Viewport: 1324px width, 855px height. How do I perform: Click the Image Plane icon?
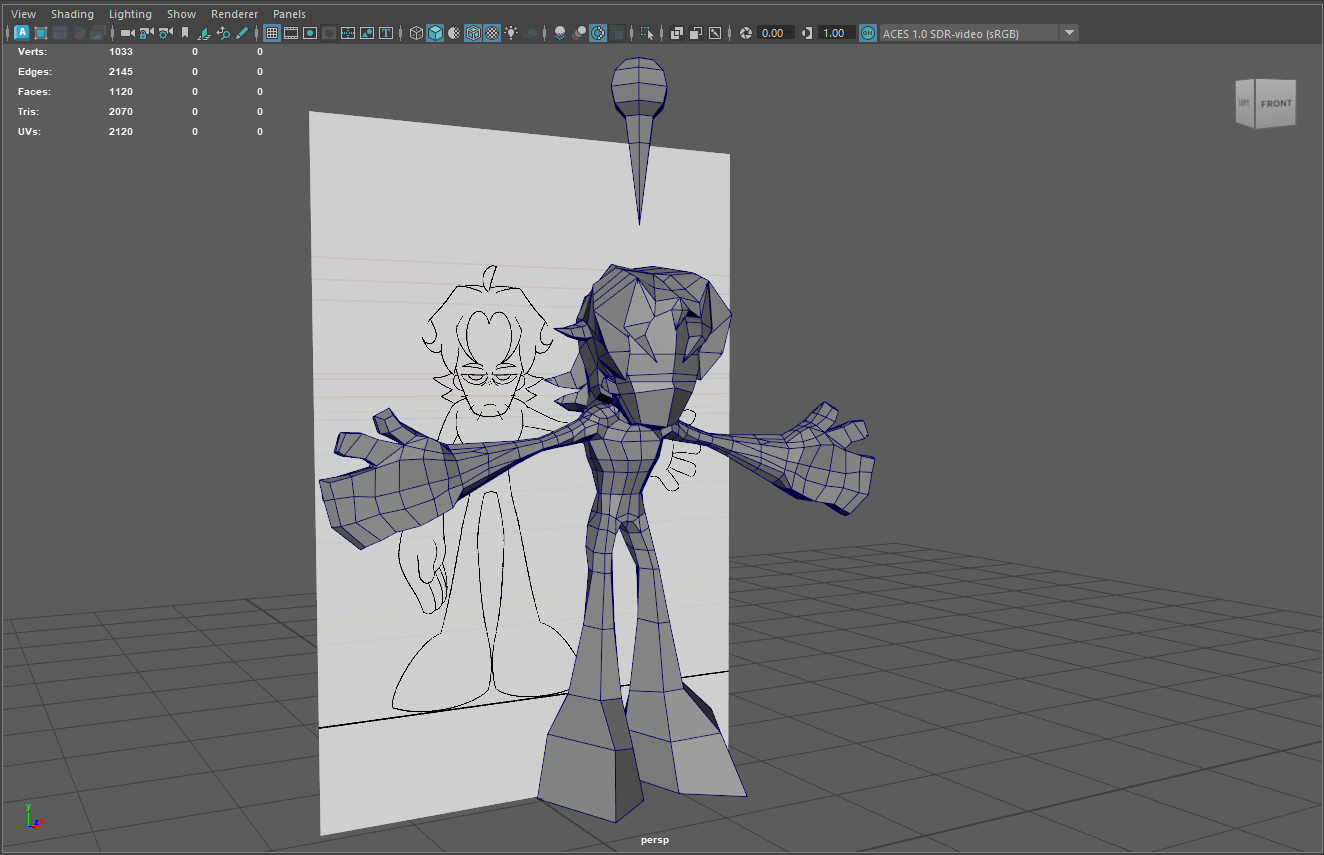(204, 33)
